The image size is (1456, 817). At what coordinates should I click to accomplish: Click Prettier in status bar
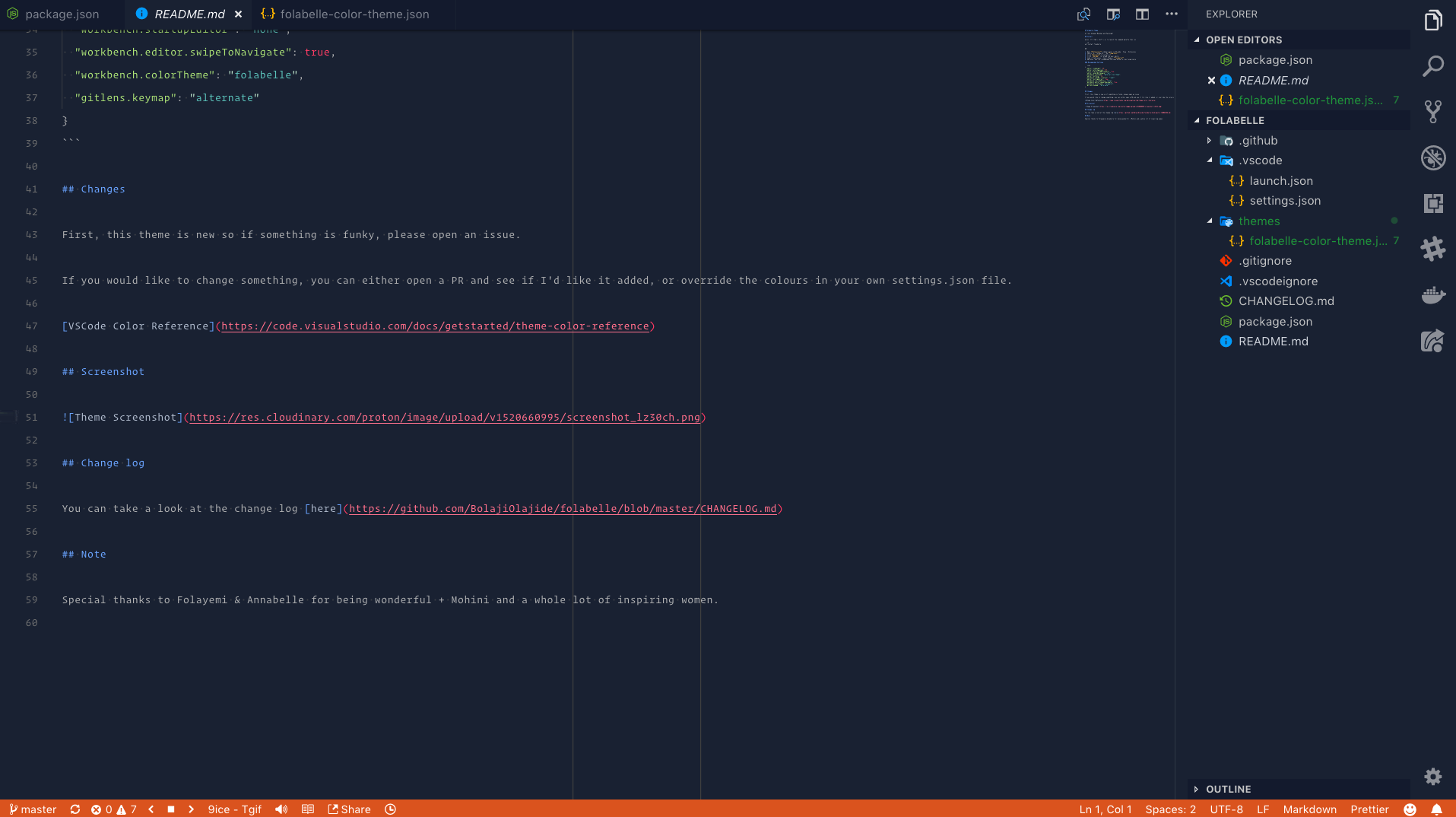[1369, 809]
